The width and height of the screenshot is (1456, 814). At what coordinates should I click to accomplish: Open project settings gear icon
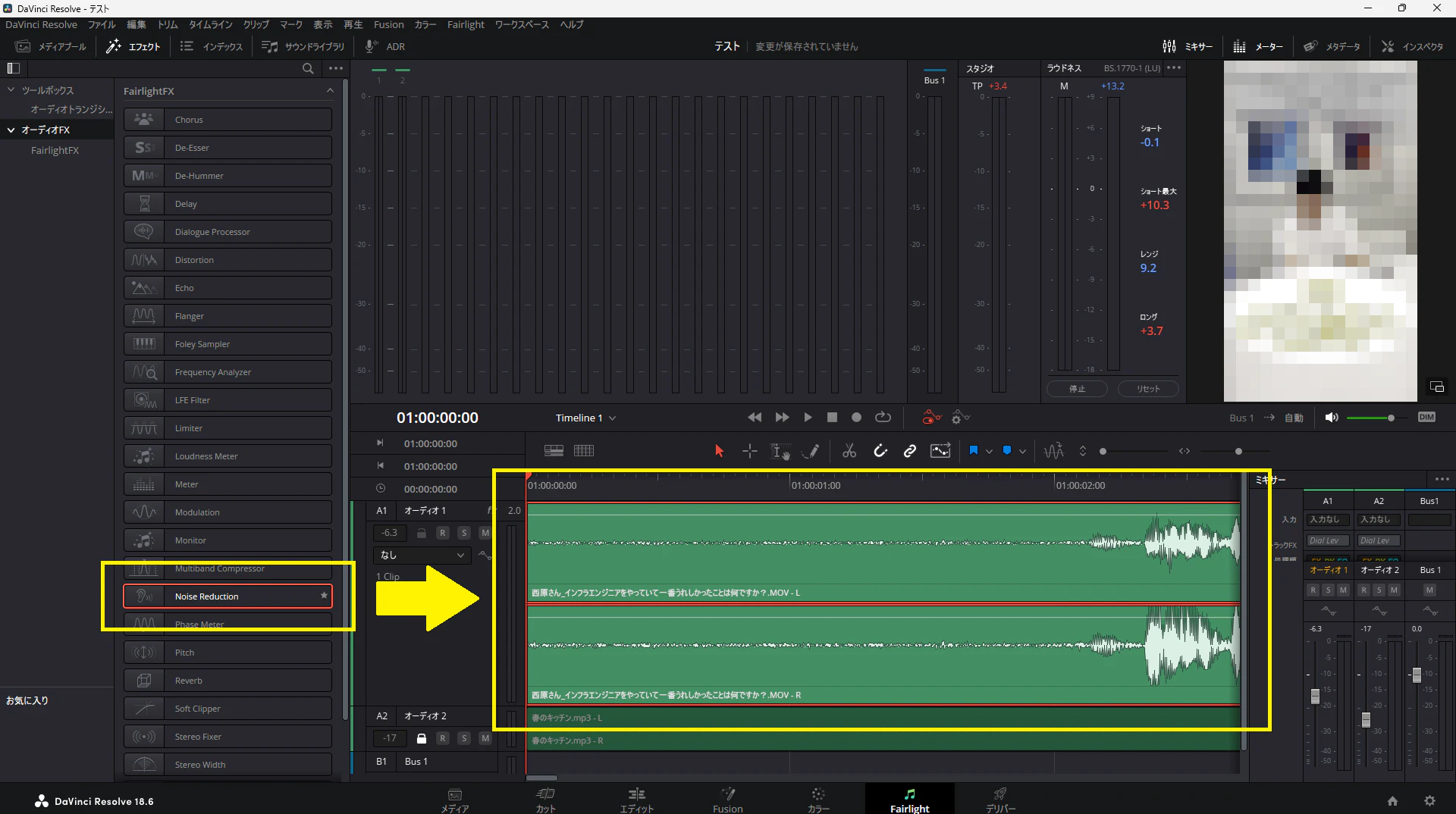(x=1429, y=800)
